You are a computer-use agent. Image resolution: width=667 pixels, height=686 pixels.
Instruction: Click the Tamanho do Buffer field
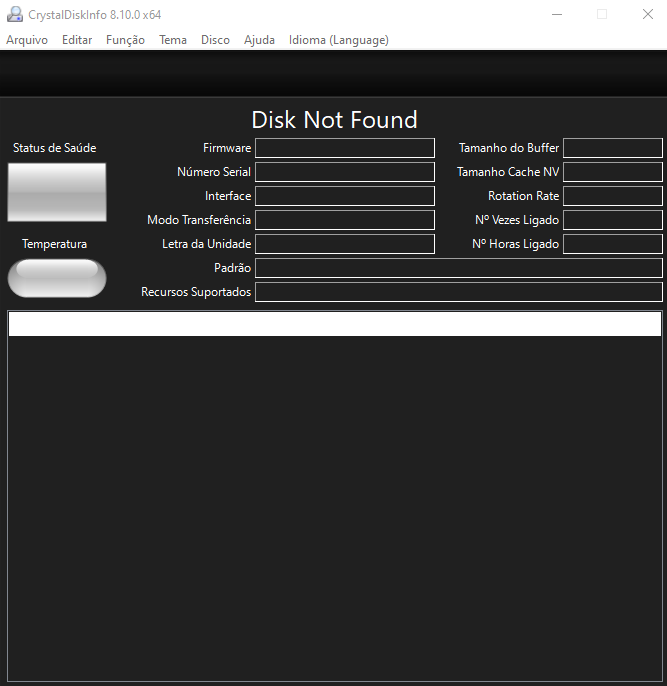613,148
